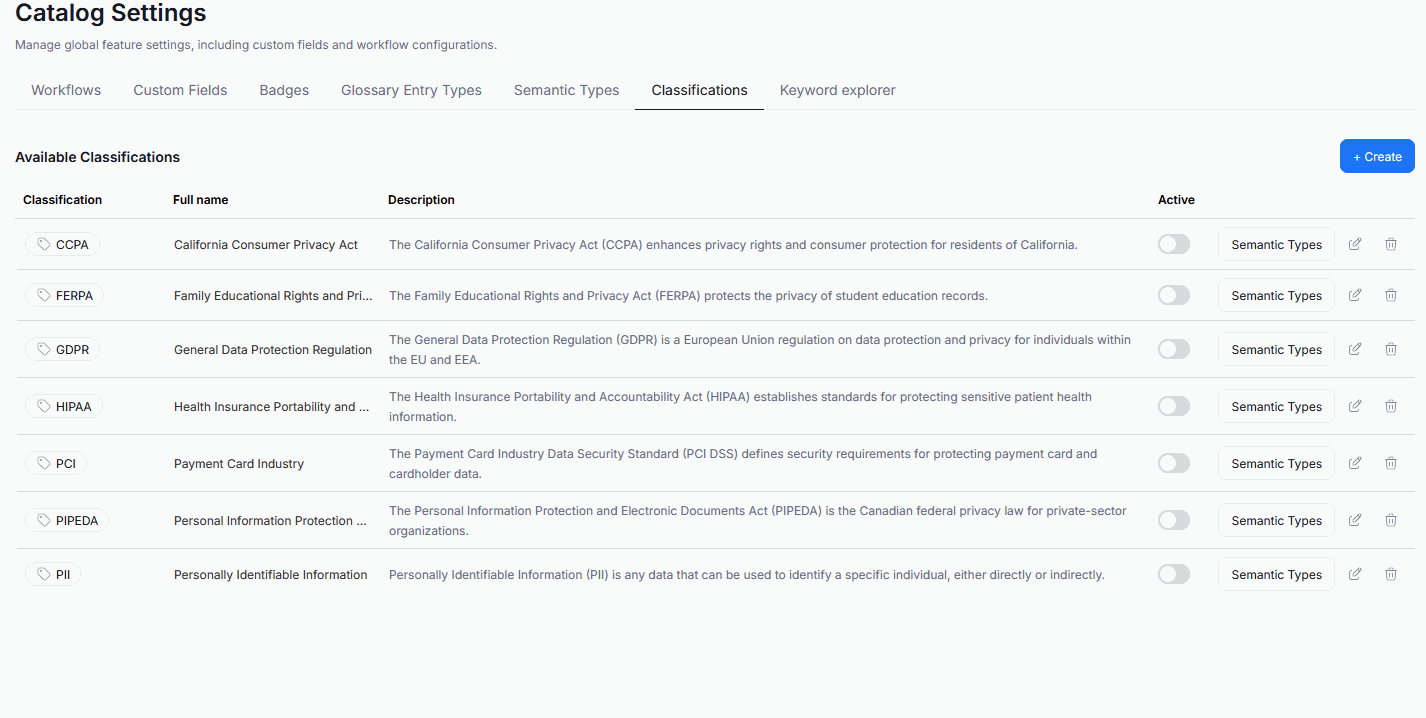
Task: Switch to the Workflows tab
Action: [66, 90]
